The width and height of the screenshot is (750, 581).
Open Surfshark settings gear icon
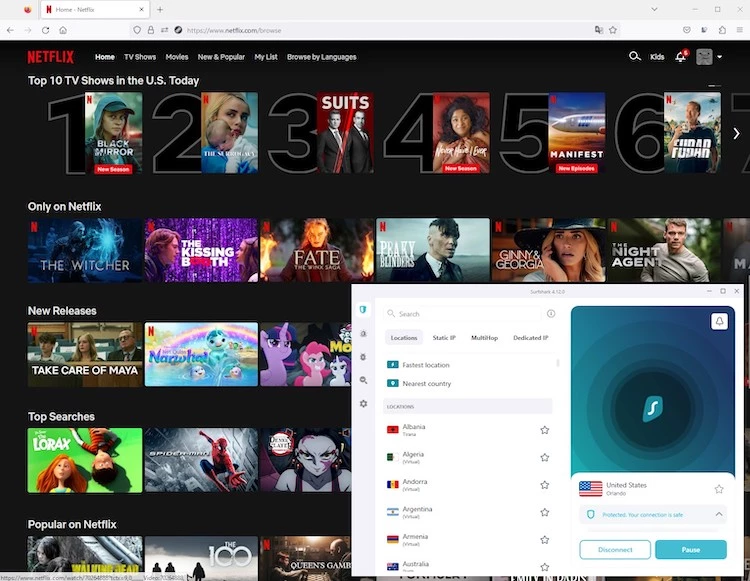point(363,404)
